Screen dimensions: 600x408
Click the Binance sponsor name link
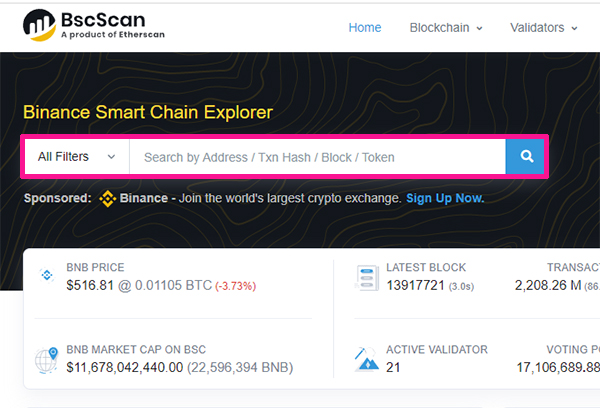tap(143, 198)
